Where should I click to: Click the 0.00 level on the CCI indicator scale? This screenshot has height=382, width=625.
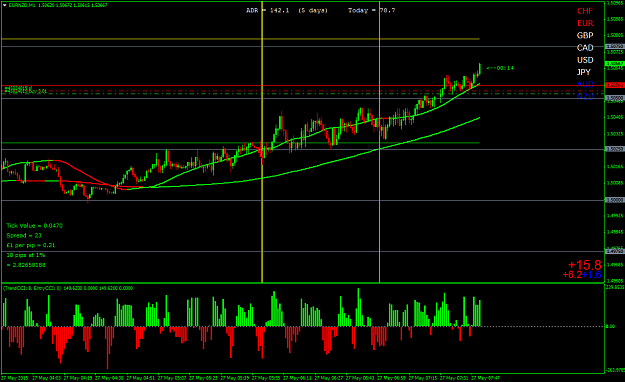tap(610, 326)
